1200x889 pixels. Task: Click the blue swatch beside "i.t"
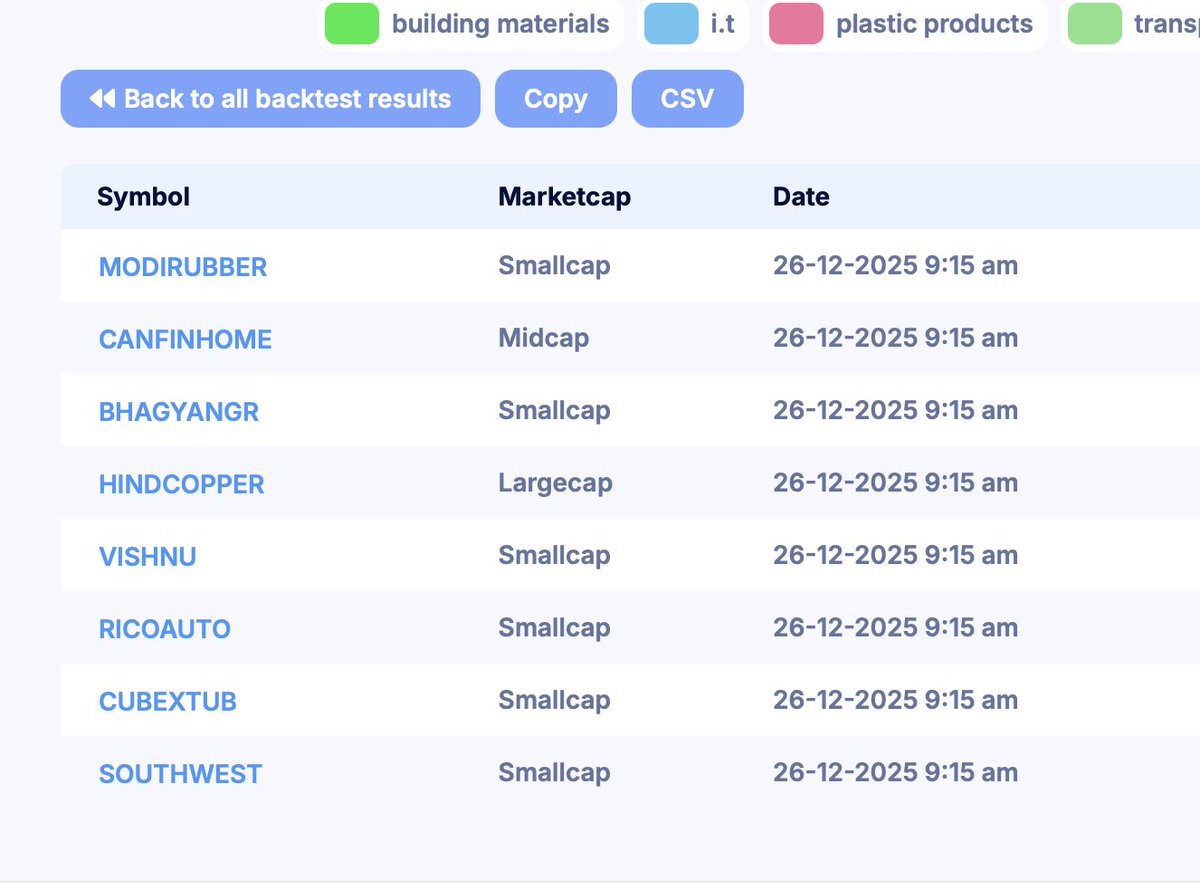tap(668, 23)
